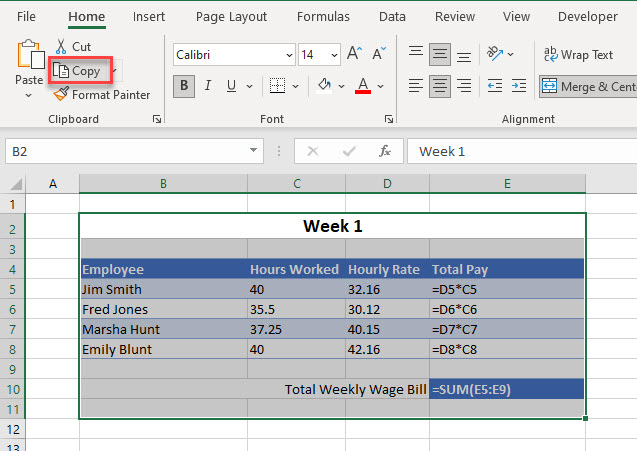
Task: Activate the Format Painter tool
Action: [x=102, y=95]
